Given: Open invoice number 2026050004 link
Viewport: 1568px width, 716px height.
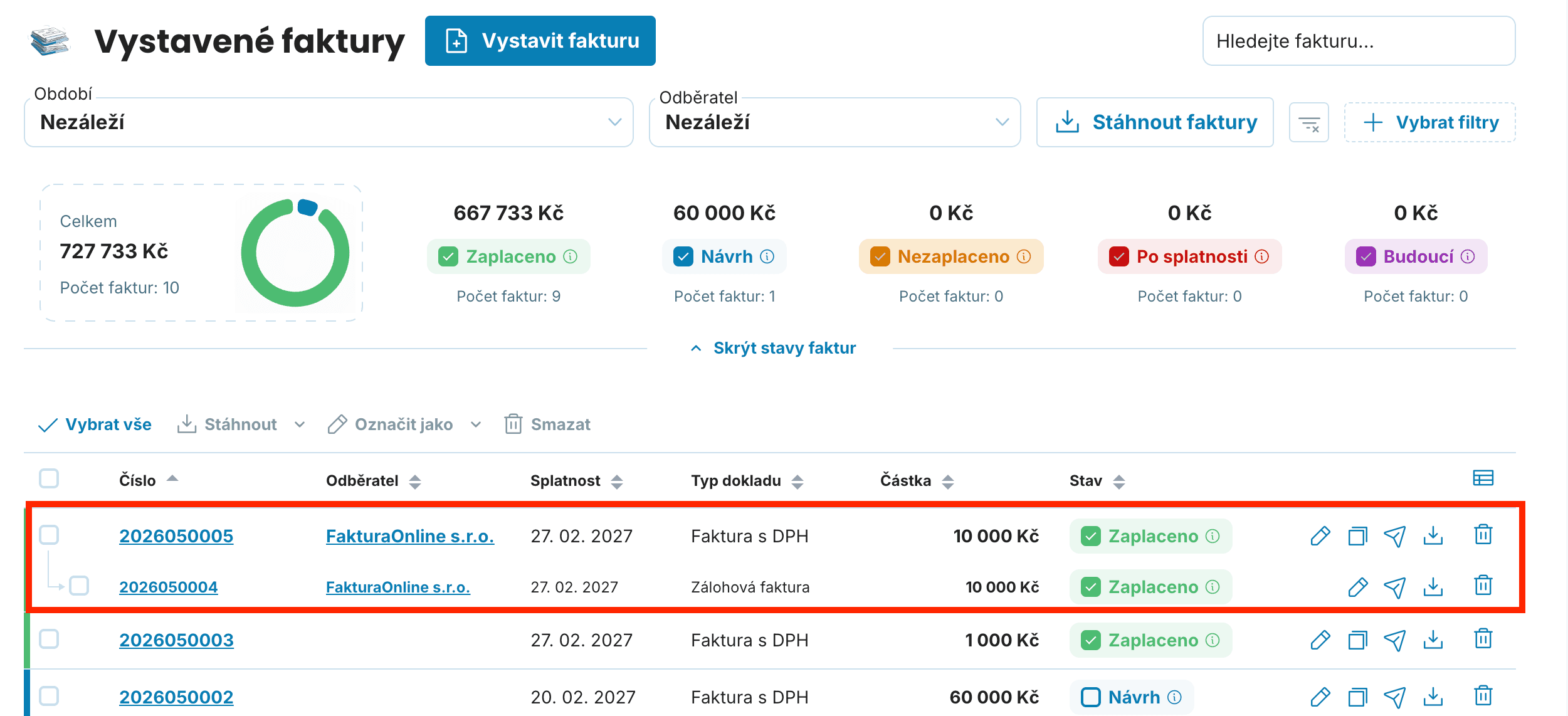Looking at the screenshot, I should click(x=169, y=587).
